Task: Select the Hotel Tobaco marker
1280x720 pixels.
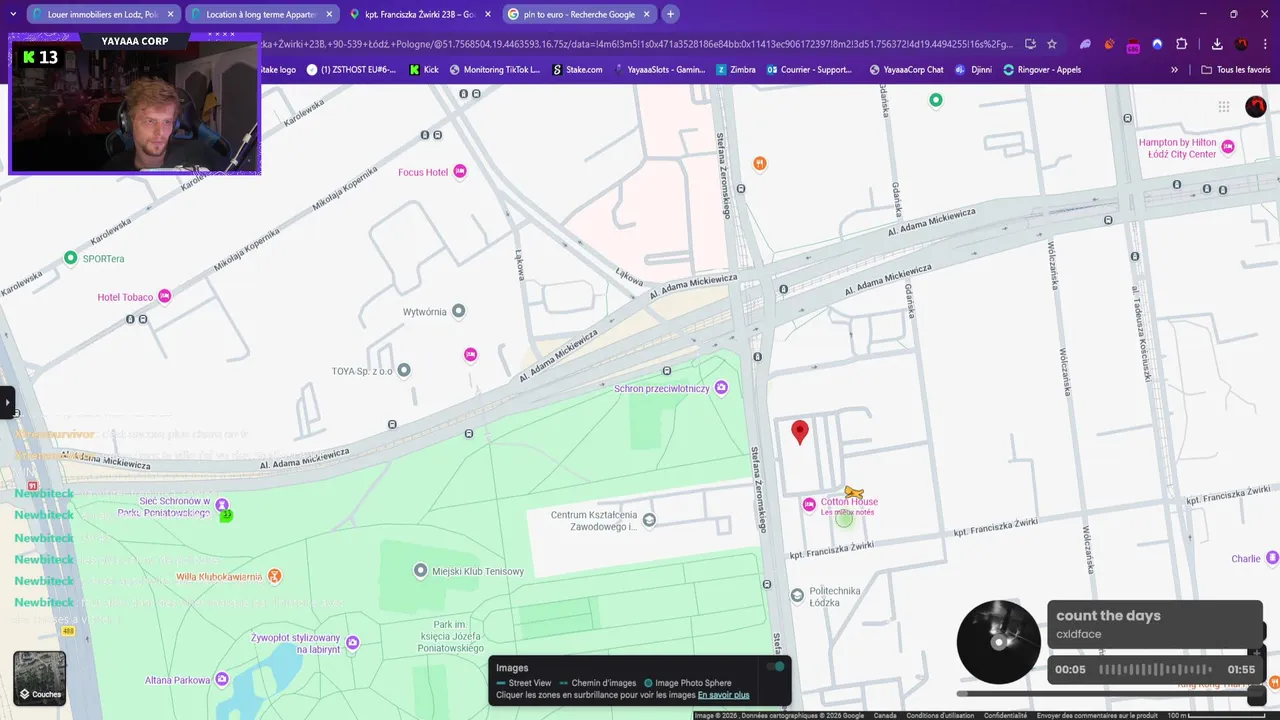Action: (165, 297)
